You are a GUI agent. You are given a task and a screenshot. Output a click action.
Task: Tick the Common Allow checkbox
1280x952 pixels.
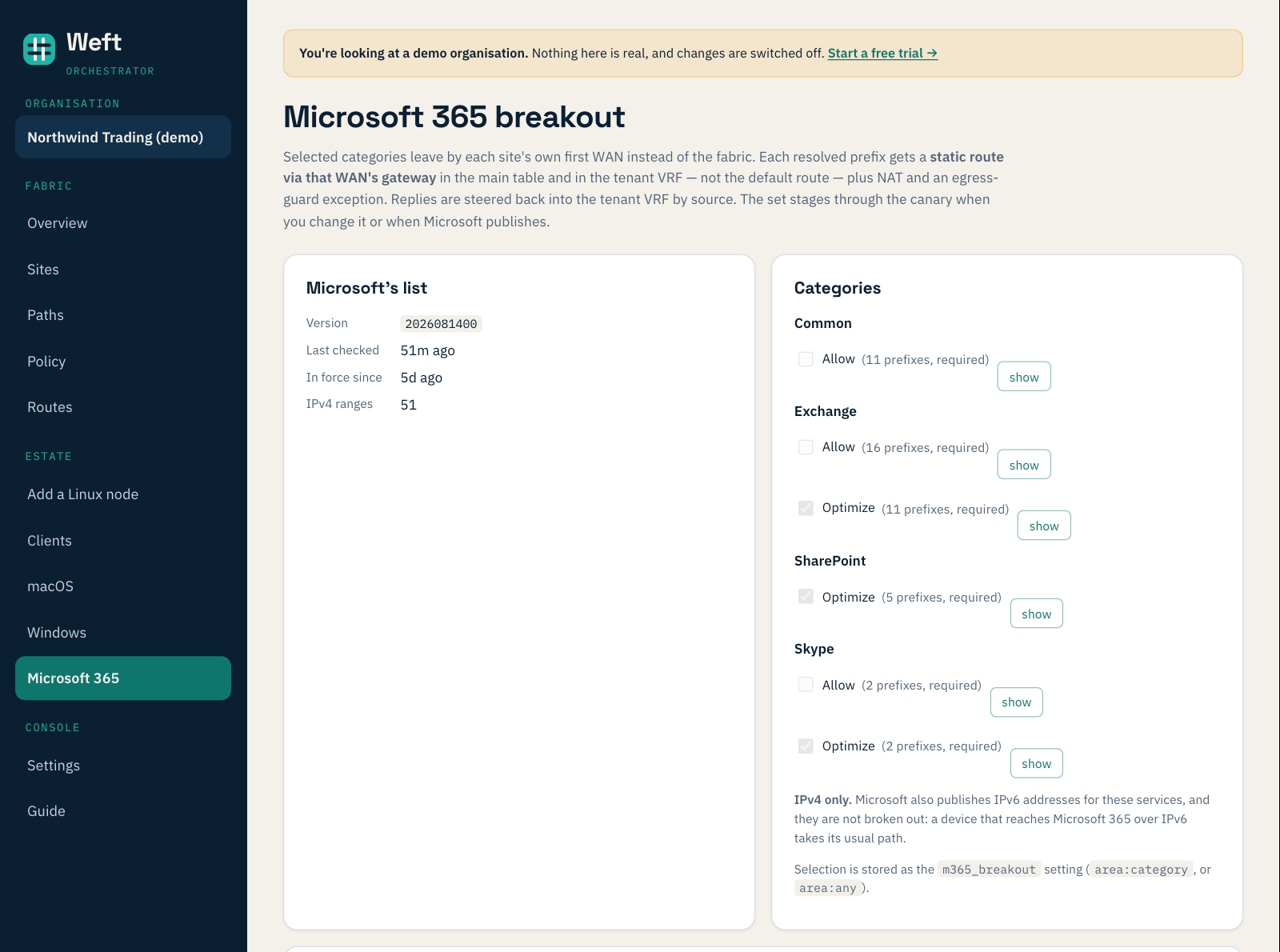pos(806,359)
